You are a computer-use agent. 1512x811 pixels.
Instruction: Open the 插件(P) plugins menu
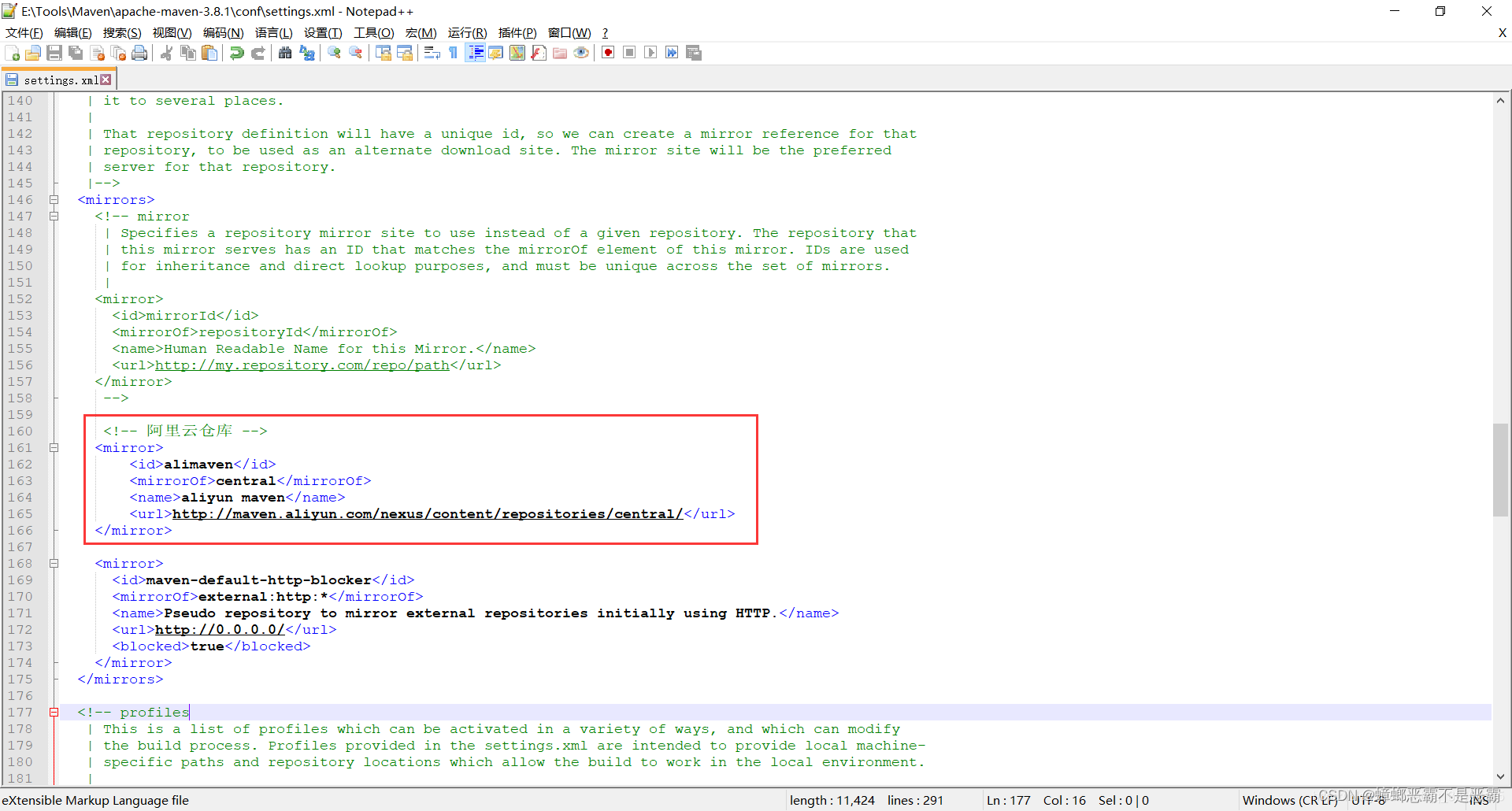[x=517, y=32]
